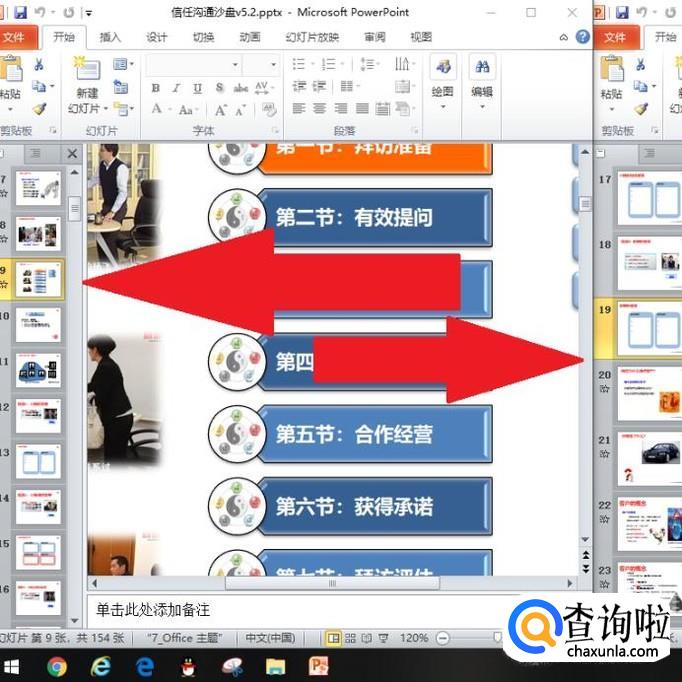Switch to the 设计 ribbon tab
This screenshot has width=682, height=682.
[157, 37]
